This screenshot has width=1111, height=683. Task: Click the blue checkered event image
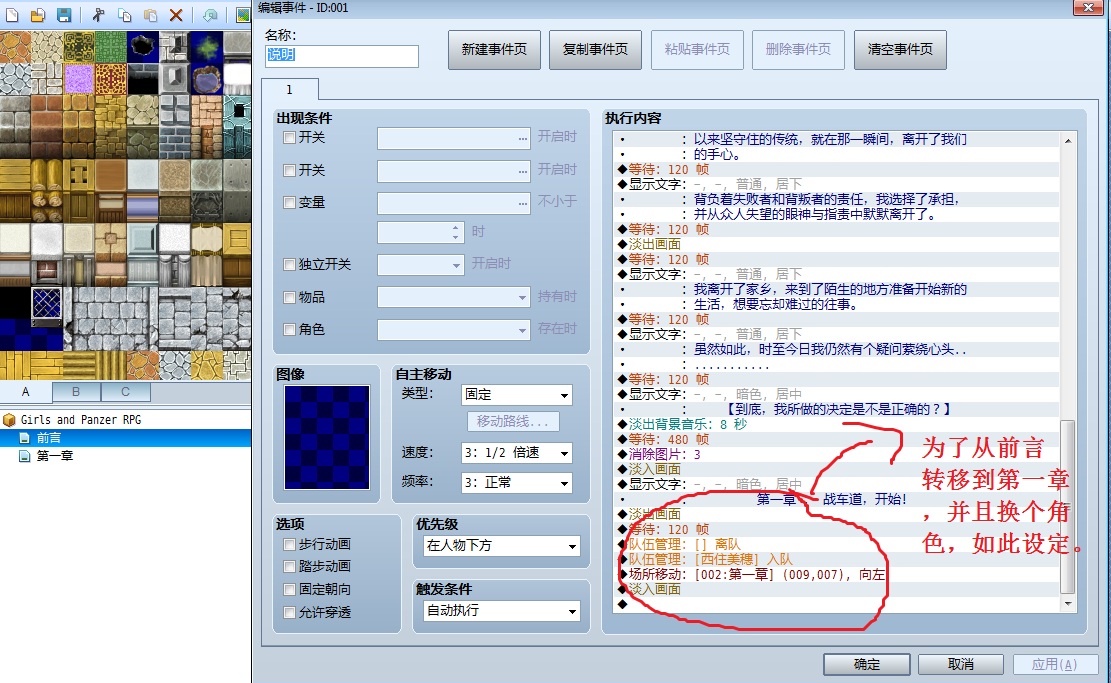327,437
